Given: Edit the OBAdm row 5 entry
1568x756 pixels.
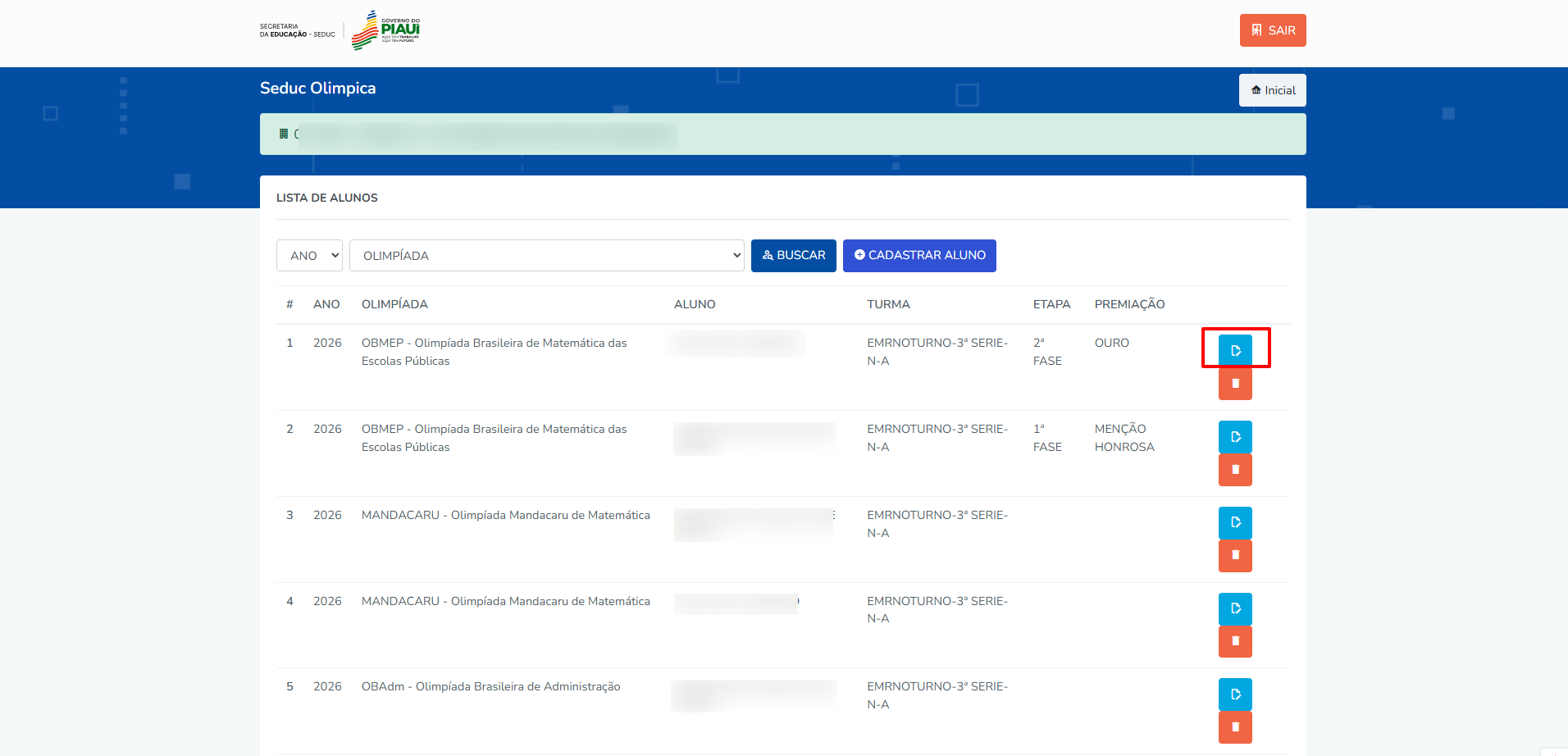Looking at the screenshot, I should [x=1235, y=695].
